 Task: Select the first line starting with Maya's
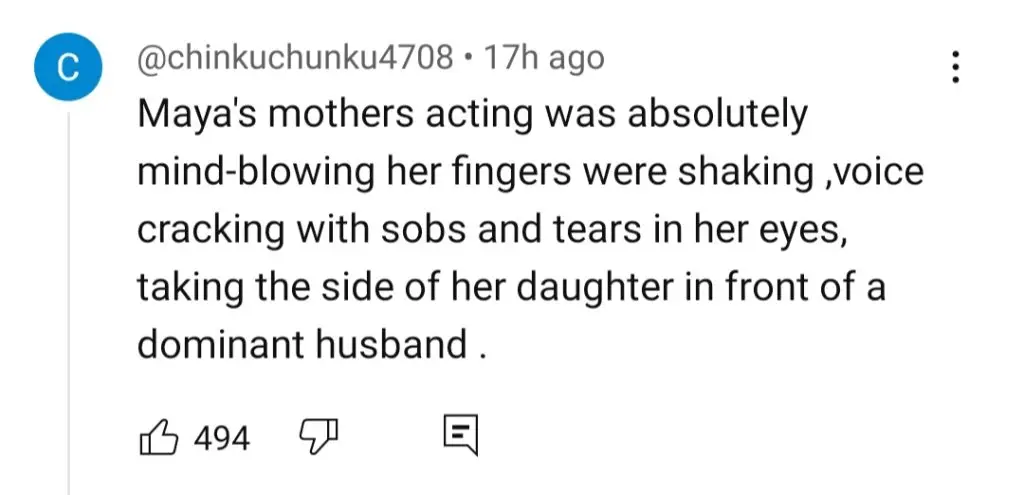tap(473, 115)
